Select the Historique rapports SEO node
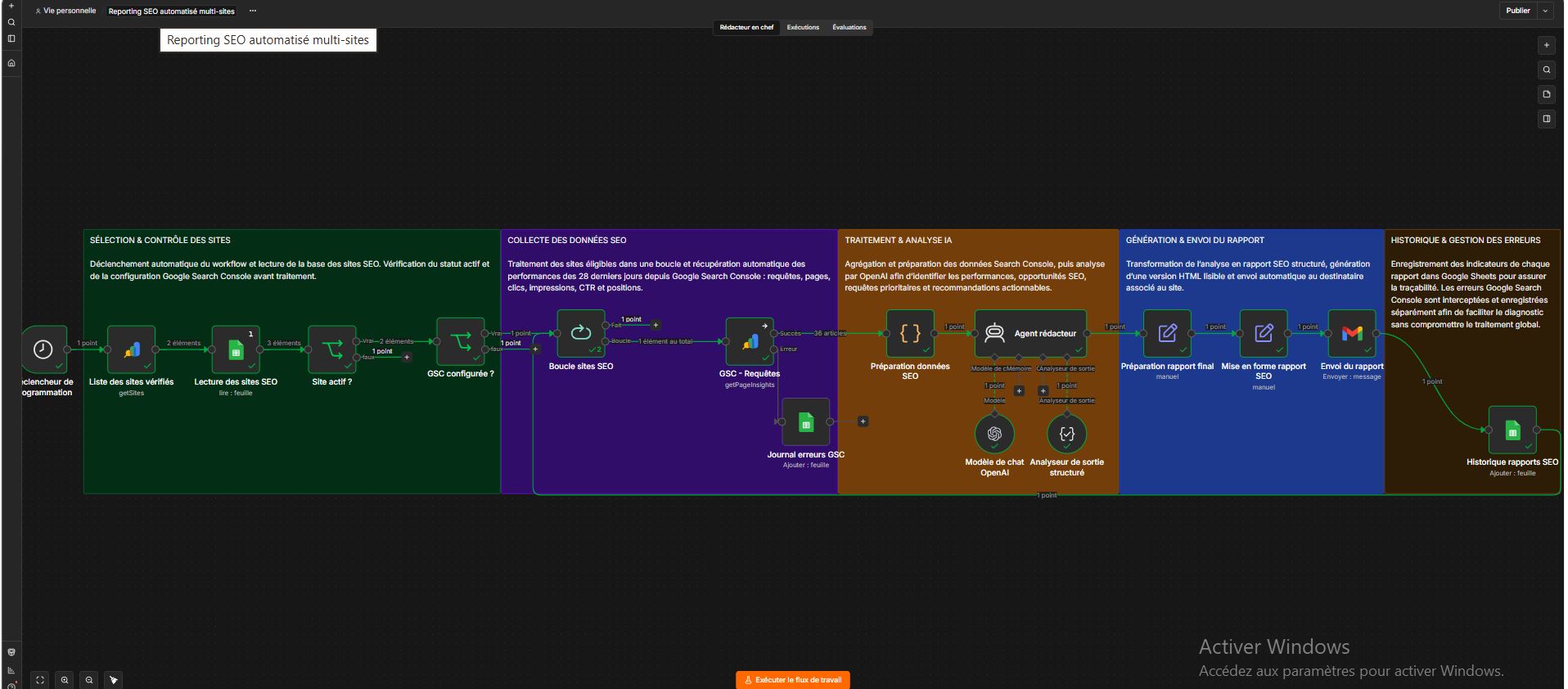Image resolution: width=1568 pixels, height=689 pixels. coord(1512,430)
